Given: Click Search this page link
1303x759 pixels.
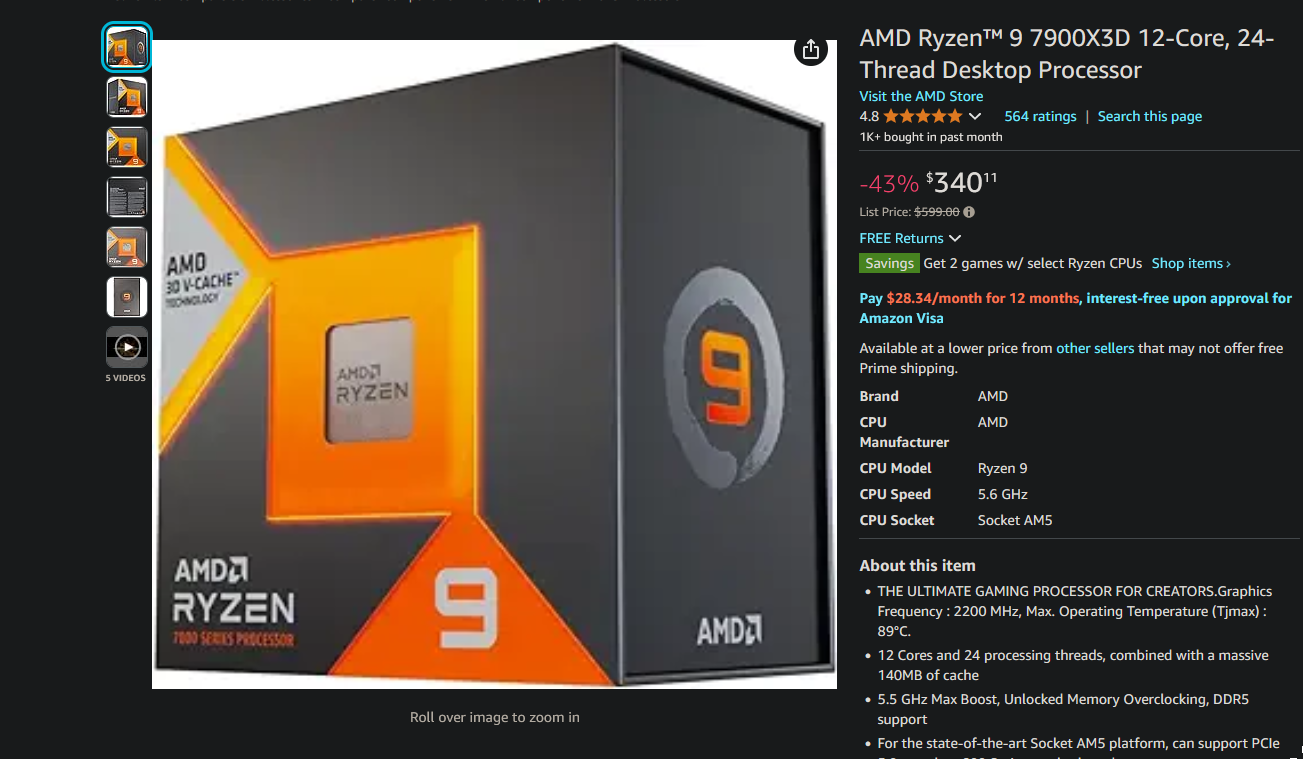Looking at the screenshot, I should click(x=1150, y=116).
